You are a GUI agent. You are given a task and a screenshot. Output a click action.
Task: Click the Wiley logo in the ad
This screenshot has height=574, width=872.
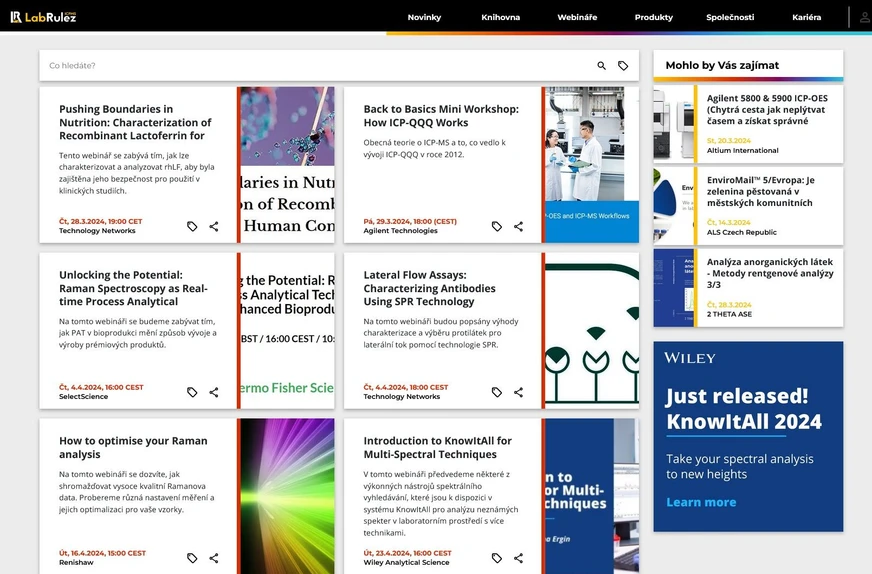click(690, 358)
